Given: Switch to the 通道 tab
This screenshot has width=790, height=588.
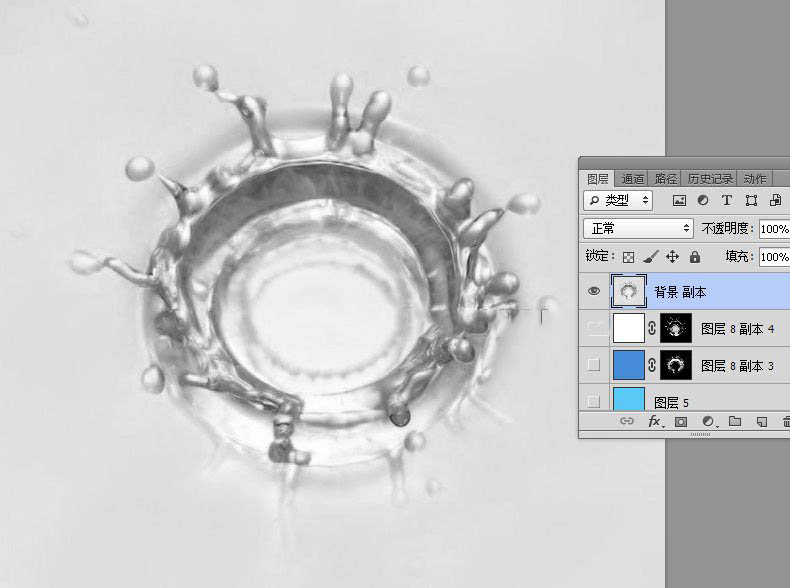Looking at the screenshot, I should pos(632,179).
